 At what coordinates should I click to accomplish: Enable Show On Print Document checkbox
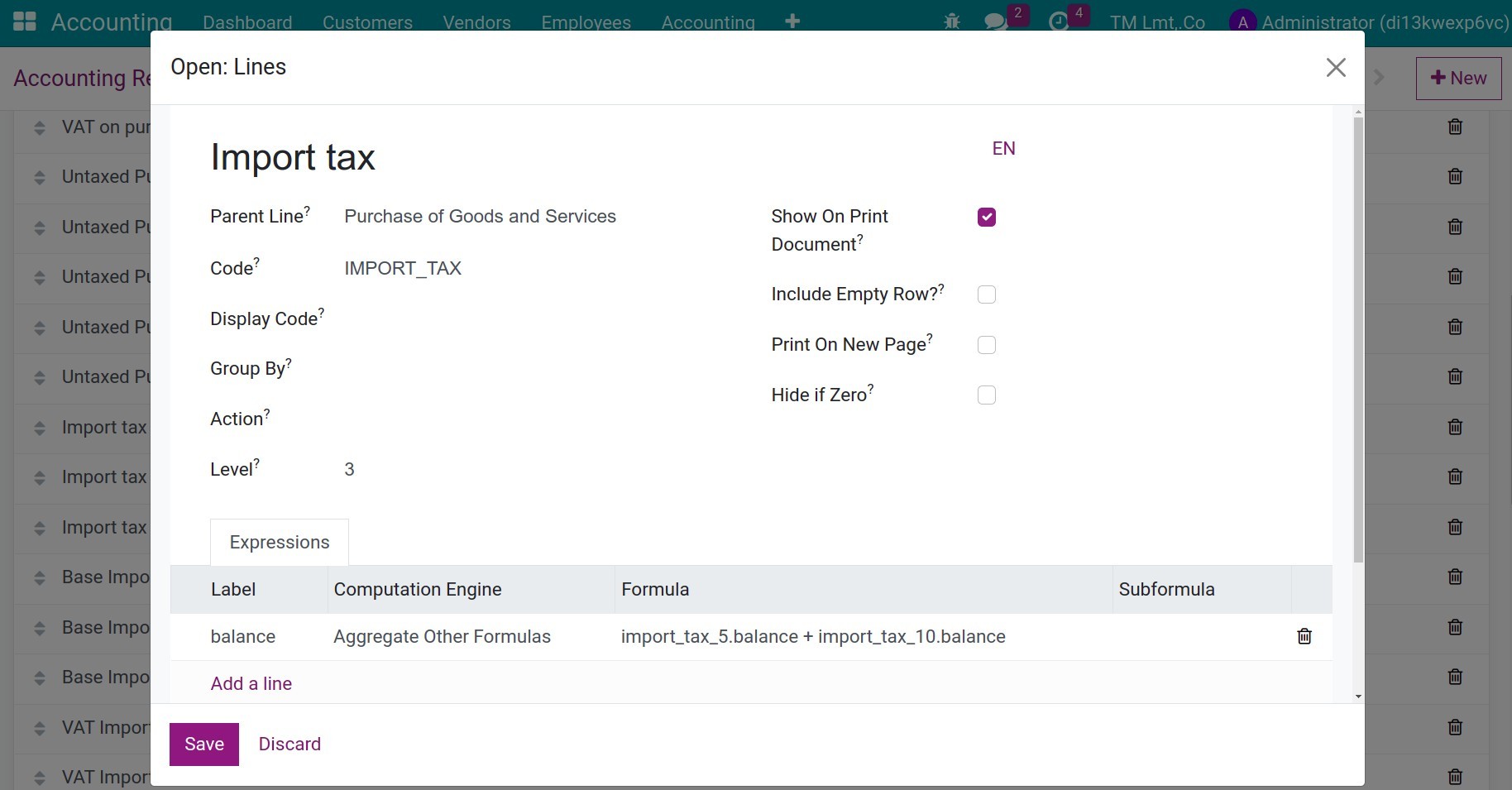(987, 217)
